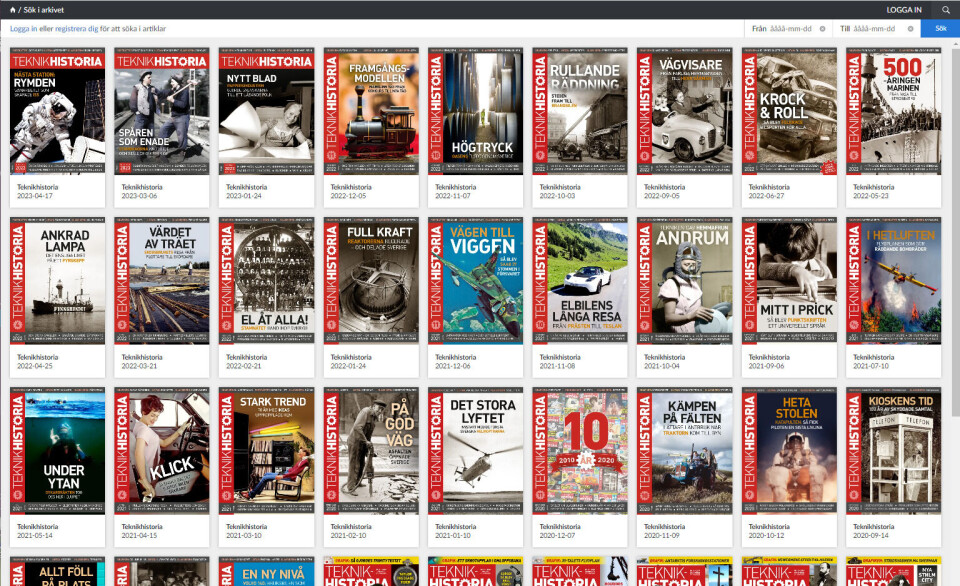Open the 'På god väg' cover
Viewport: 960px width, 586px height.
(371, 450)
